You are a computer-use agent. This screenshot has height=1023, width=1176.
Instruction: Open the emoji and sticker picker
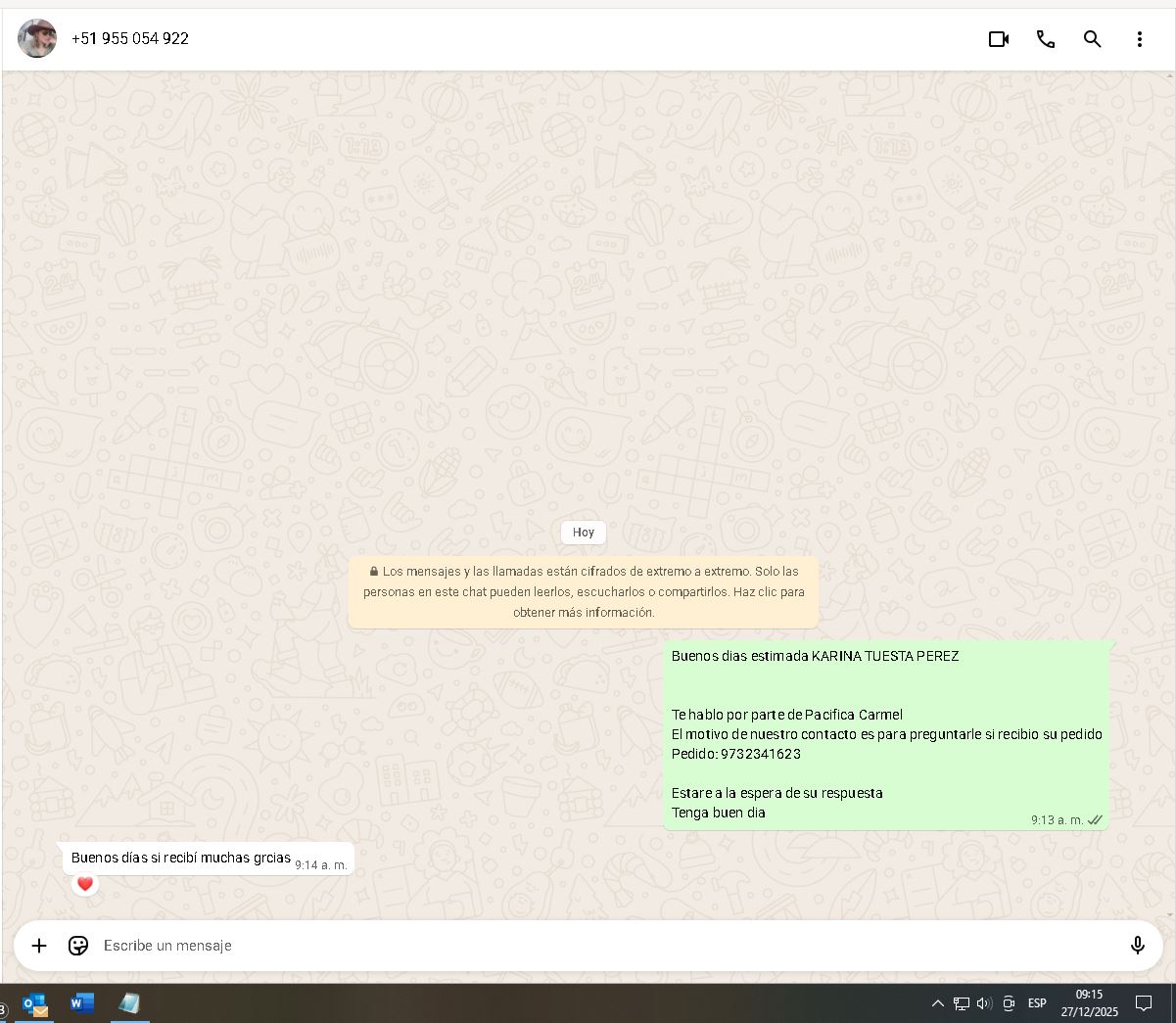point(78,946)
